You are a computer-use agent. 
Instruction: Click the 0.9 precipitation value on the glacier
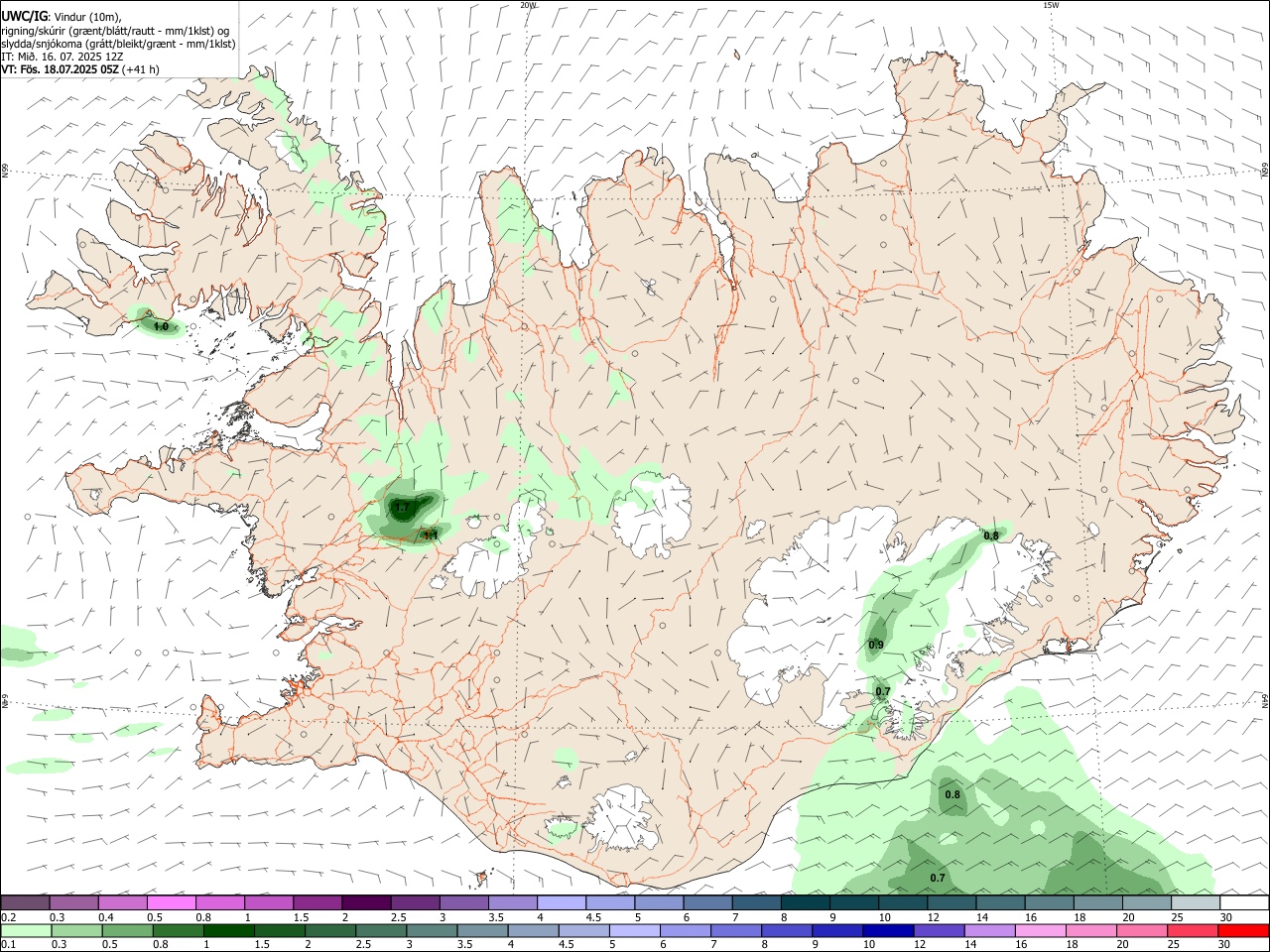876,645
